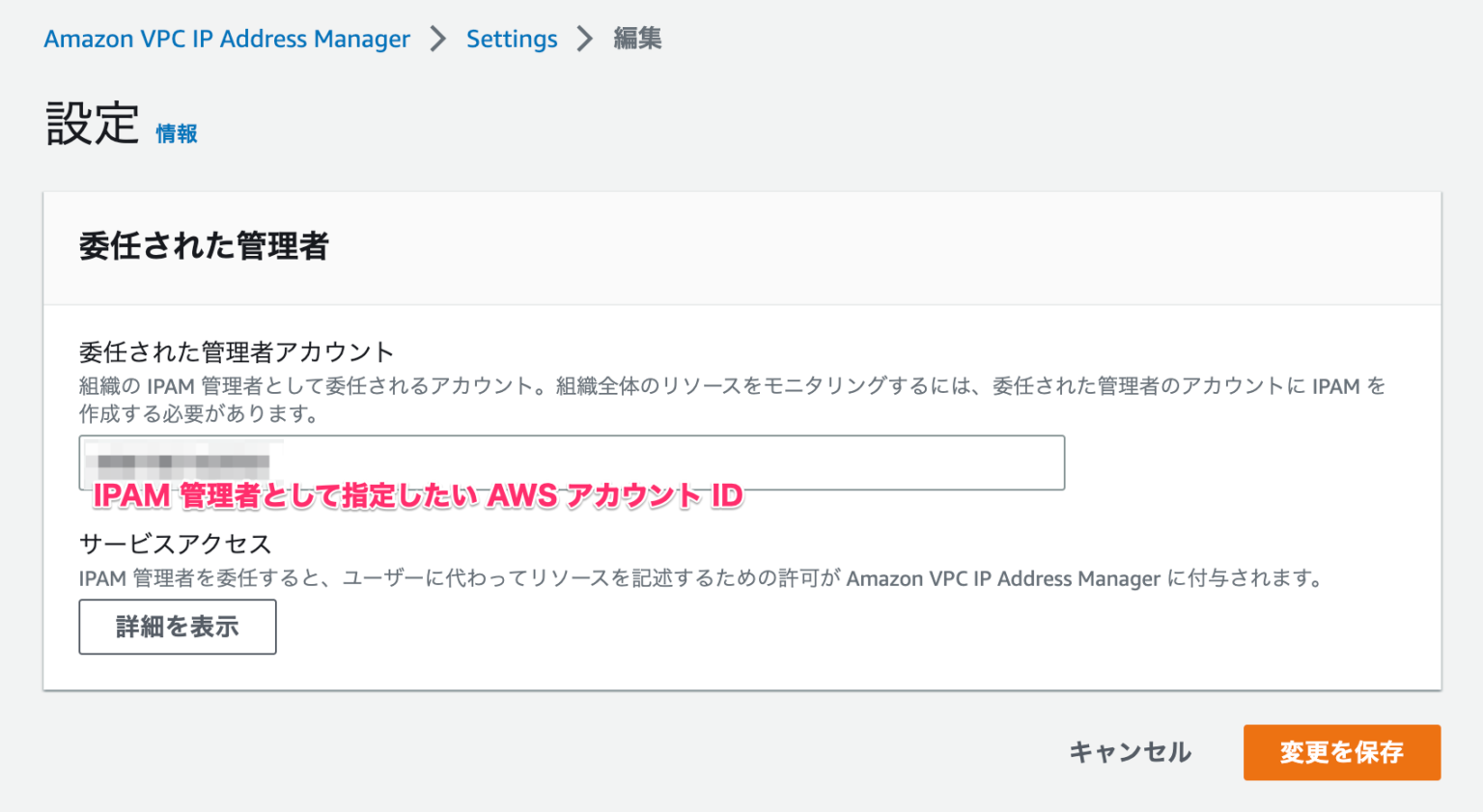Viewport: 1483px width, 812px height.
Task: Select the 編集 breadcrumb entry
Action: [636, 39]
